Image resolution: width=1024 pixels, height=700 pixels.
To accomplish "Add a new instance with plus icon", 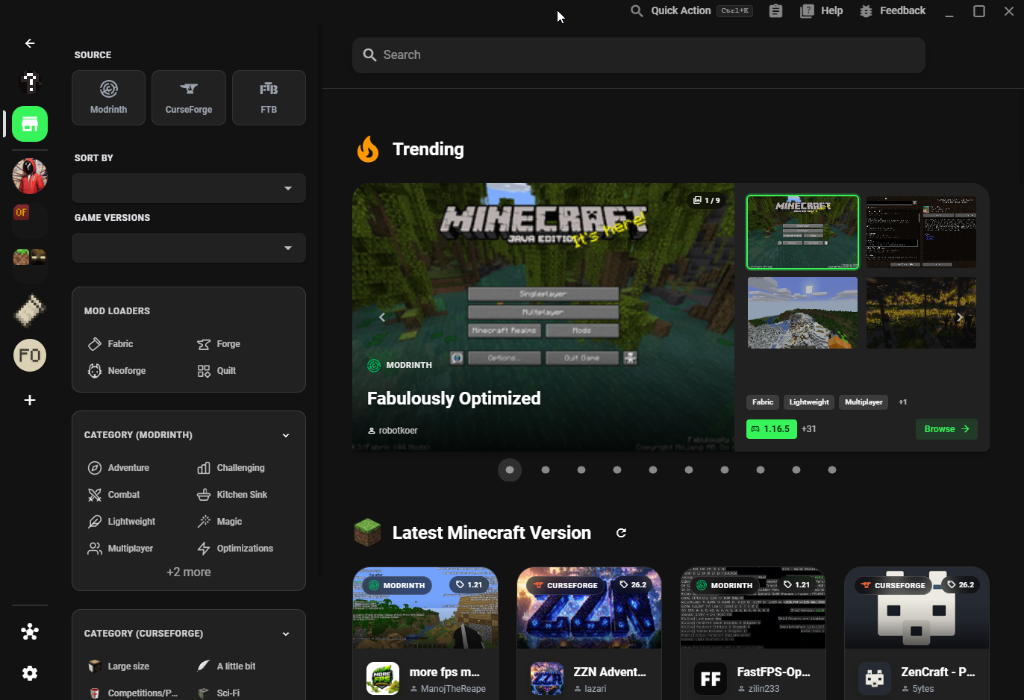I will pos(29,400).
